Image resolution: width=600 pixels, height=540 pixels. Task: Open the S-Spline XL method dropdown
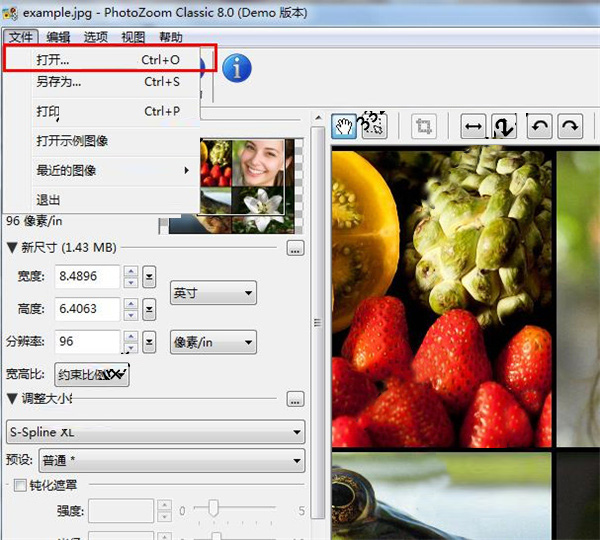point(156,432)
